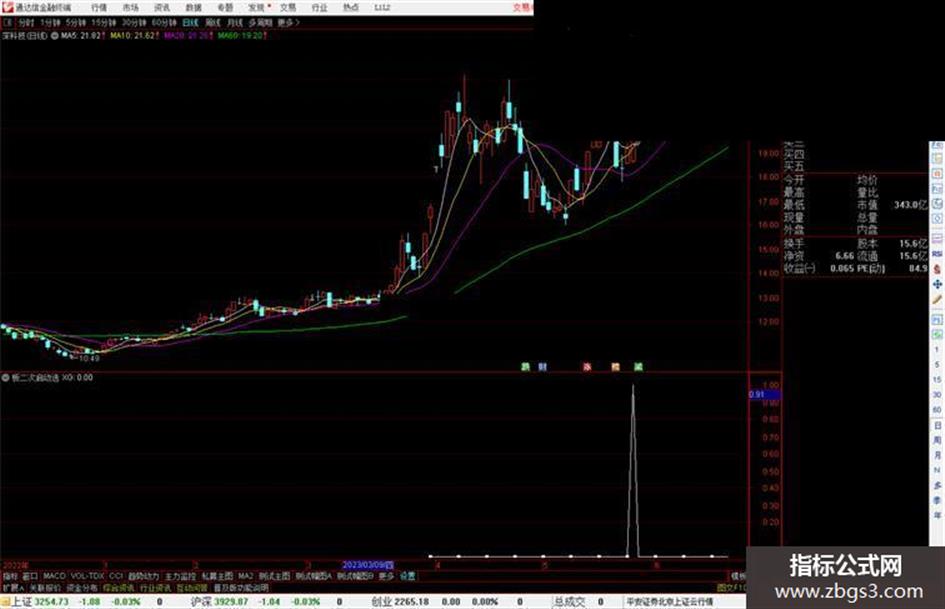Open the 资讯 menu
The image size is (945, 609).
click(162, 8)
